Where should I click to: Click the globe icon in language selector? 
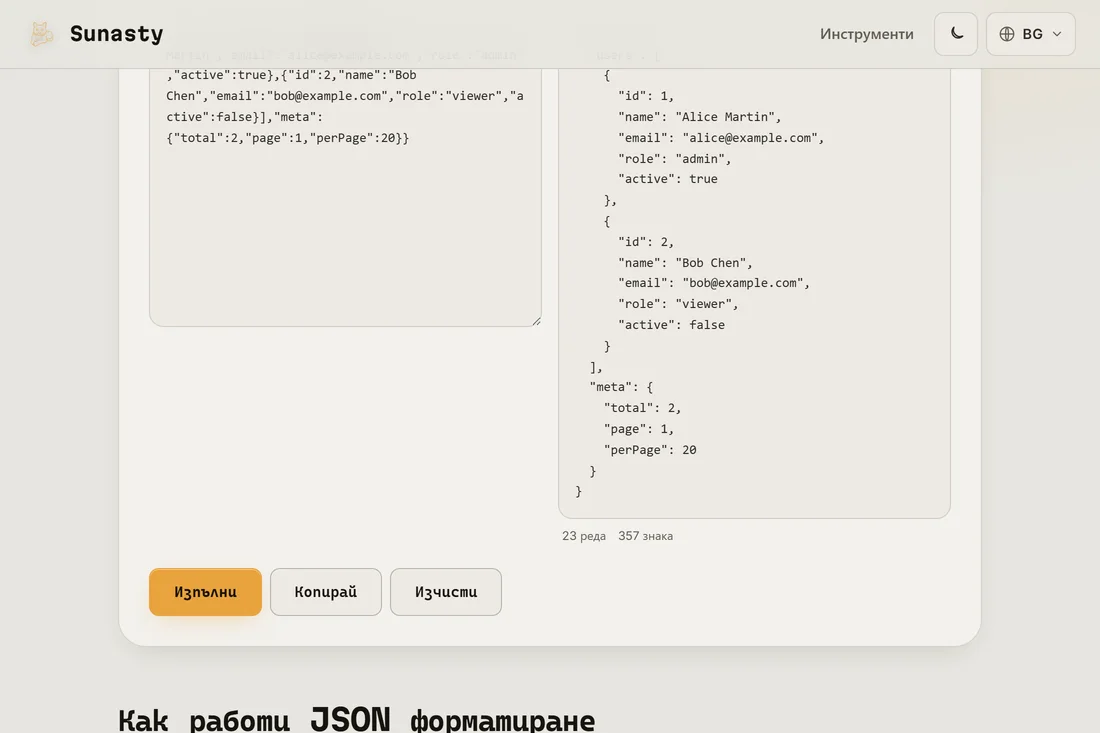1007,34
